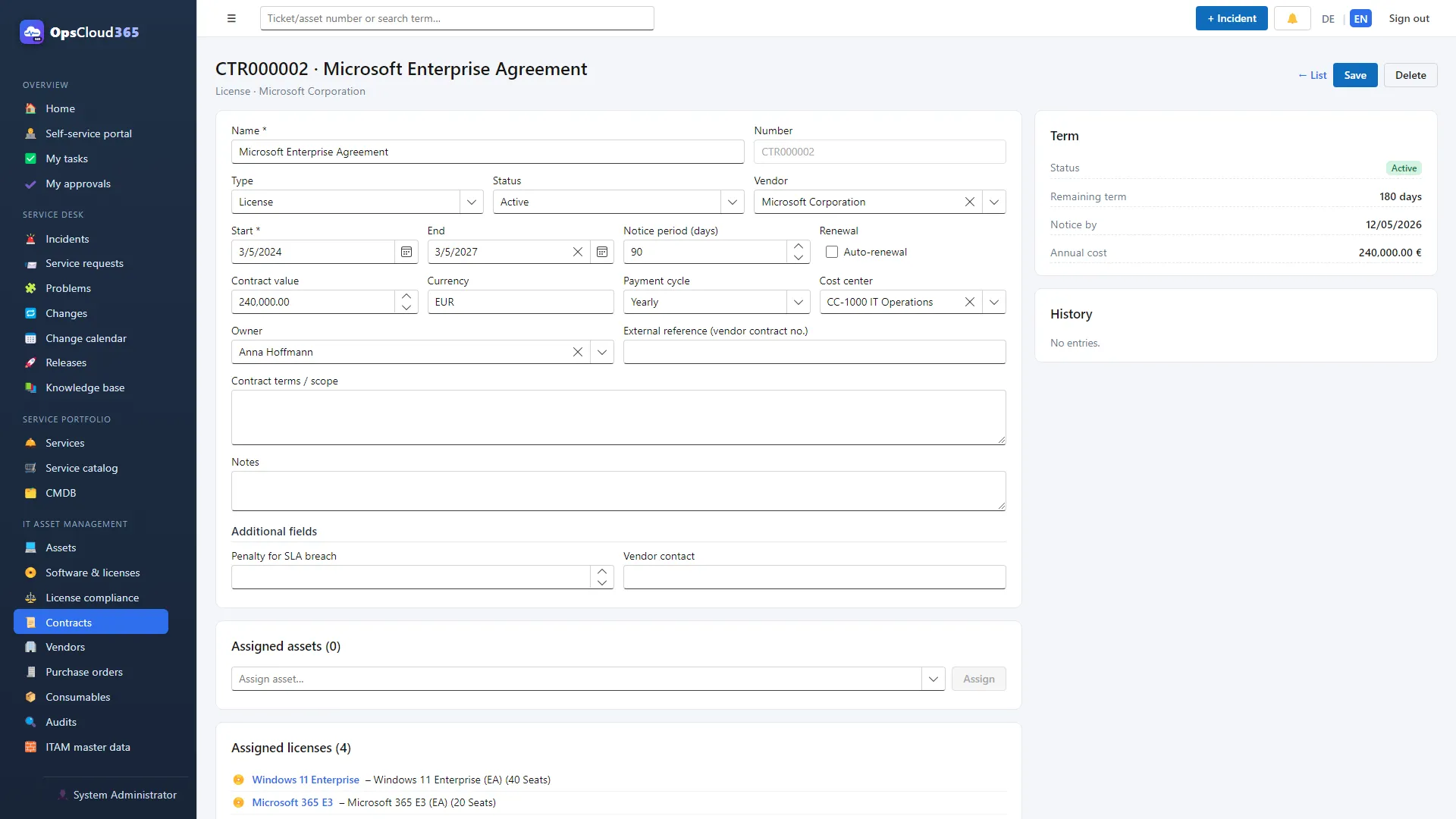Viewport: 1456px width, 819px height.
Task: Expand the Payment cycle dropdown
Action: tap(799, 302)
